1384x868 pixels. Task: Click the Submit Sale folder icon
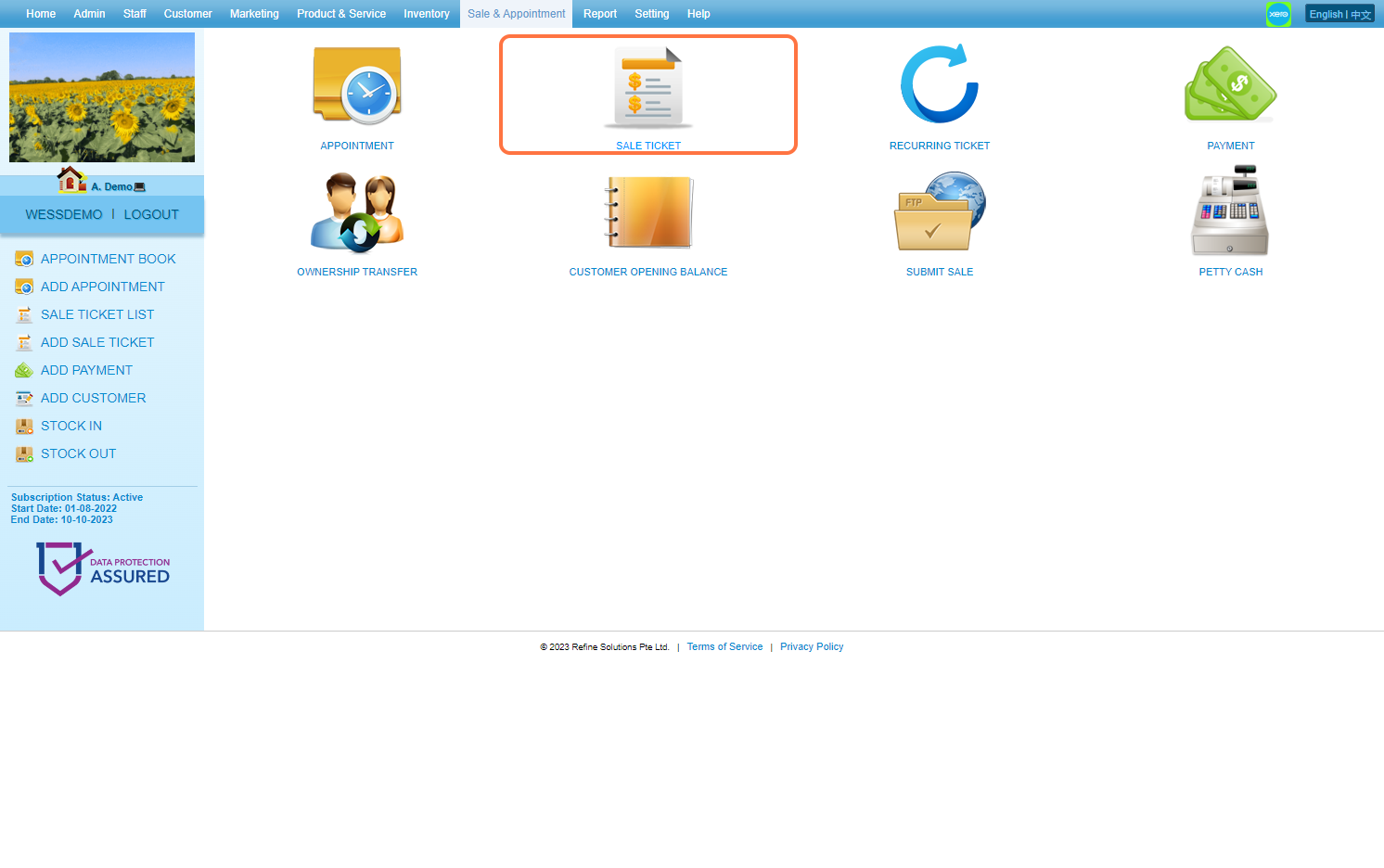coord(940,211)
